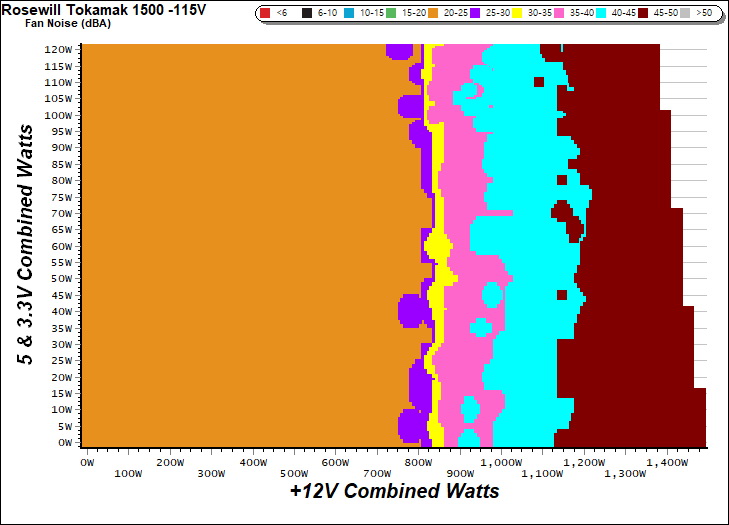Image resolution: width=729 pixels, height=525 pixels.
Task: Click the +12V Combined Watts axis title
Action: [x=394, y=491]
